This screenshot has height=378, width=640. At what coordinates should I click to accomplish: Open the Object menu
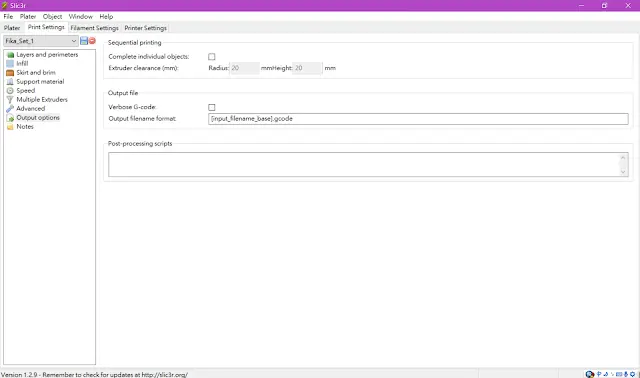52,17
